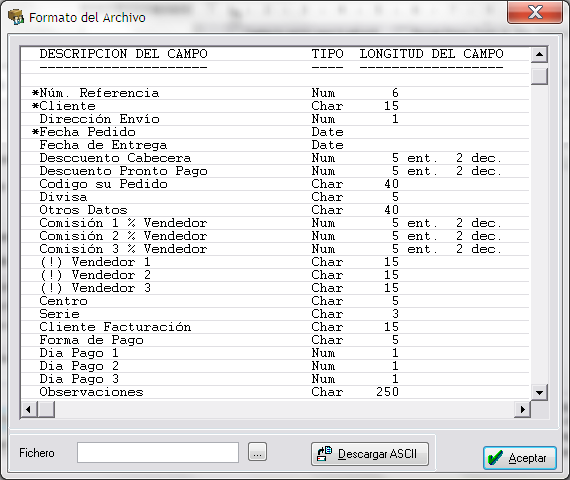Select the Comisión 3 % Vendedor row
Image resolution: width=570 pixels, height=480 pixels.
click(275, 249)
